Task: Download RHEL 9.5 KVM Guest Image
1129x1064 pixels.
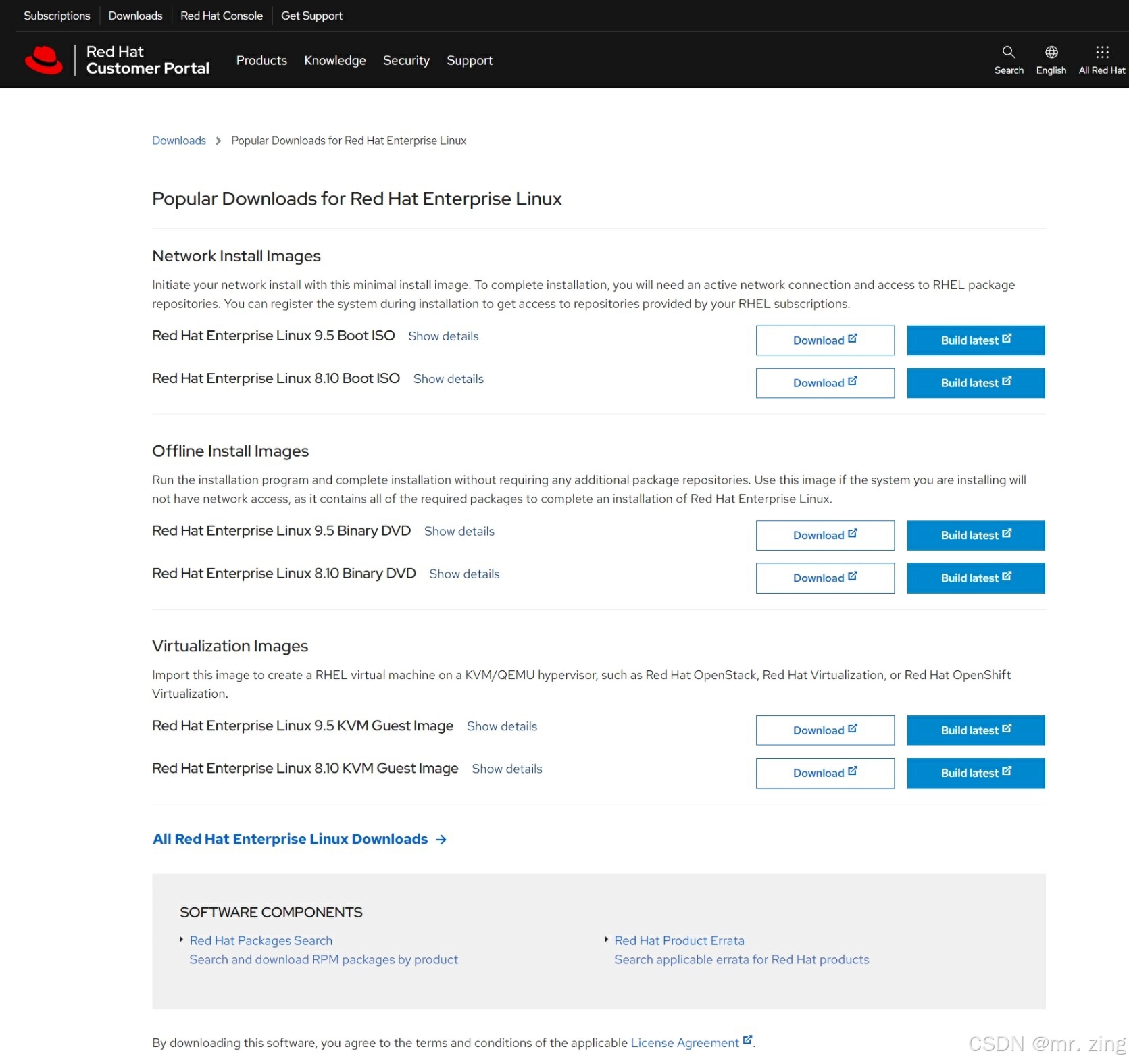Action: pos(825,730)
